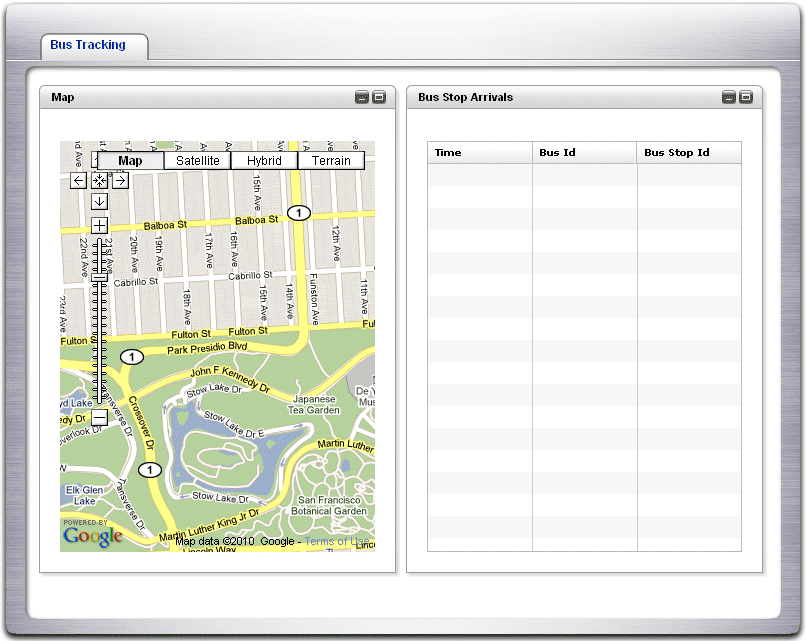
Task: Switch map view to Terrain
Action: point(331,160)
